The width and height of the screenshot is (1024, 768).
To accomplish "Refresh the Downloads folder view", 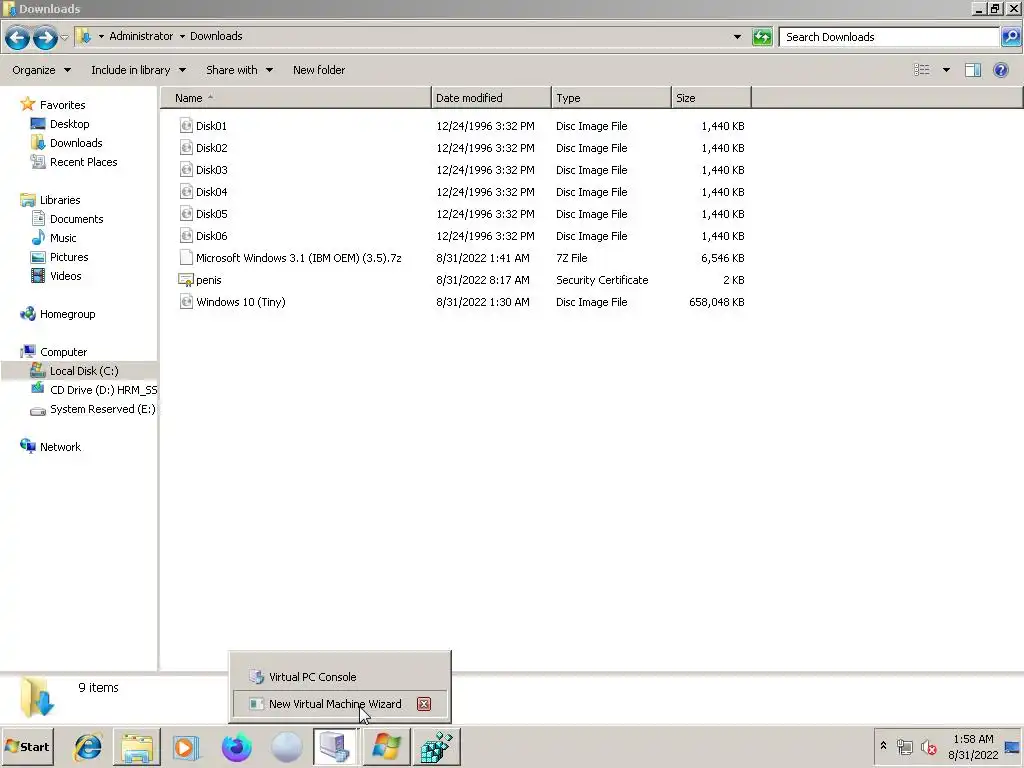I will coord(762,37).
